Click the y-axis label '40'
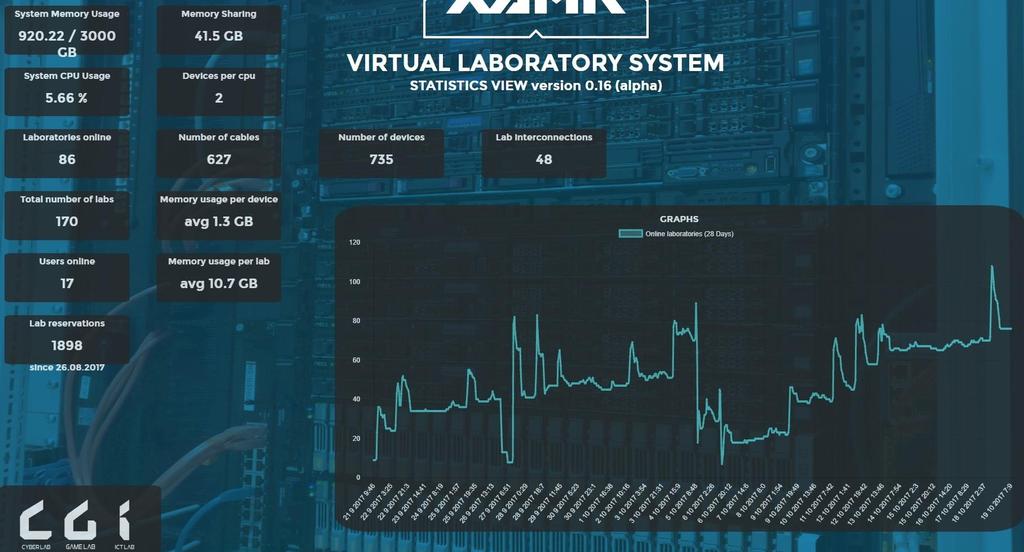 click(357, 399)
